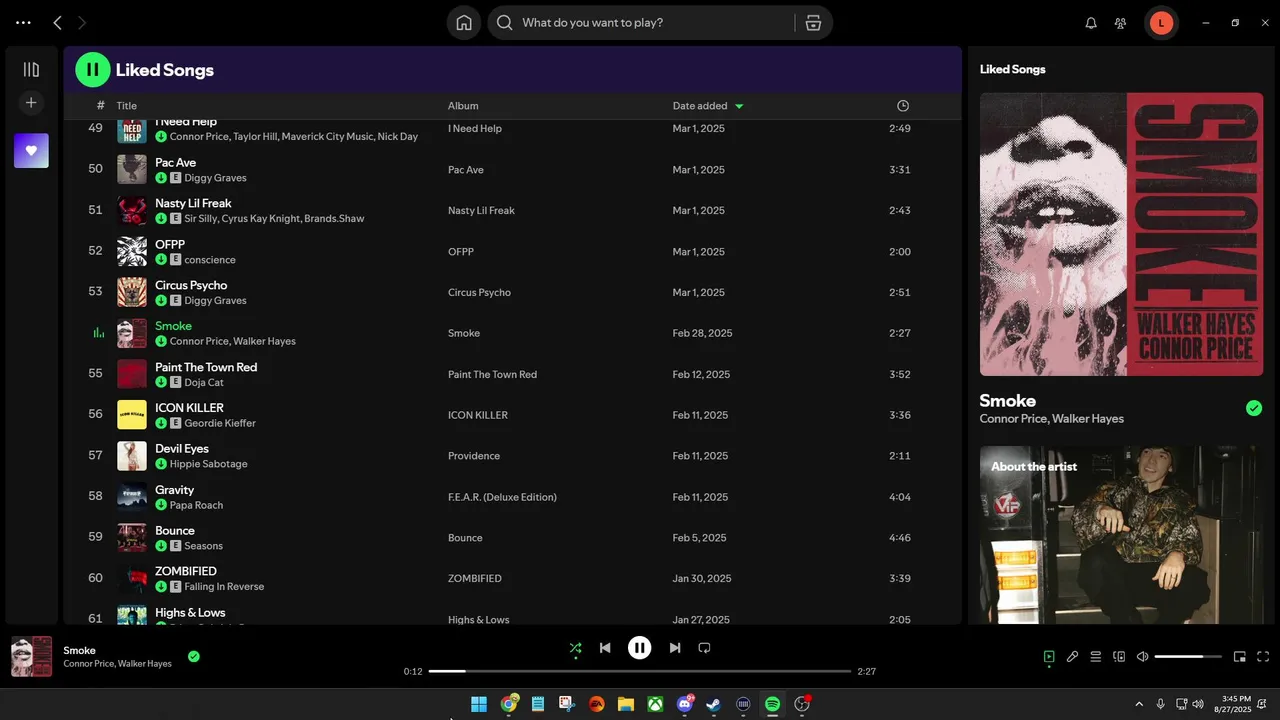Open artist link conscience
The image size is (1280, 720).
click(210, 260)
